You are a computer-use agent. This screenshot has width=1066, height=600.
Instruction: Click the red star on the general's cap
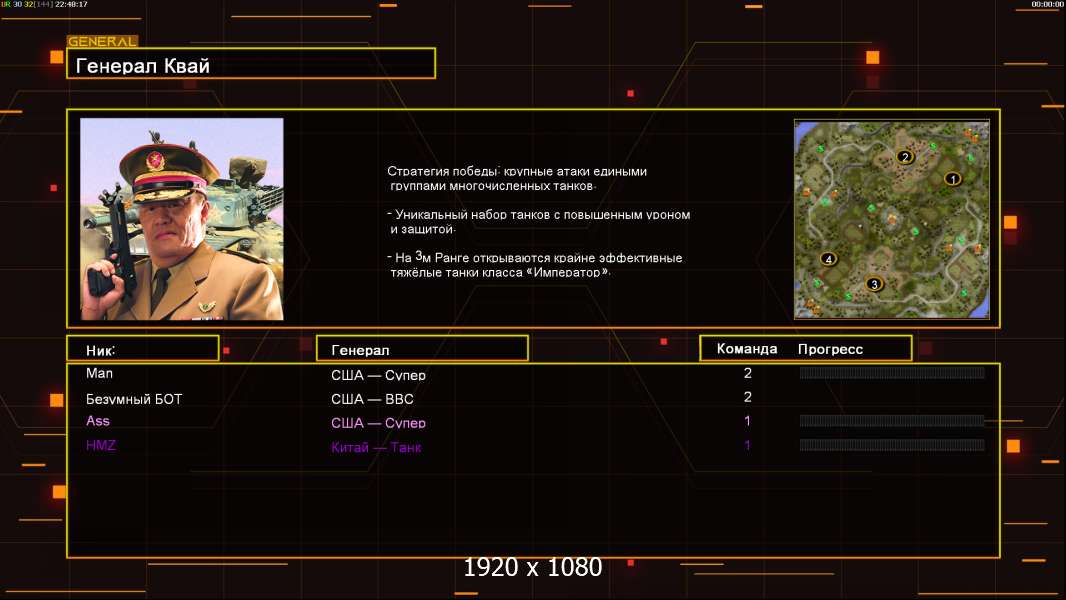tap(155, 159)
